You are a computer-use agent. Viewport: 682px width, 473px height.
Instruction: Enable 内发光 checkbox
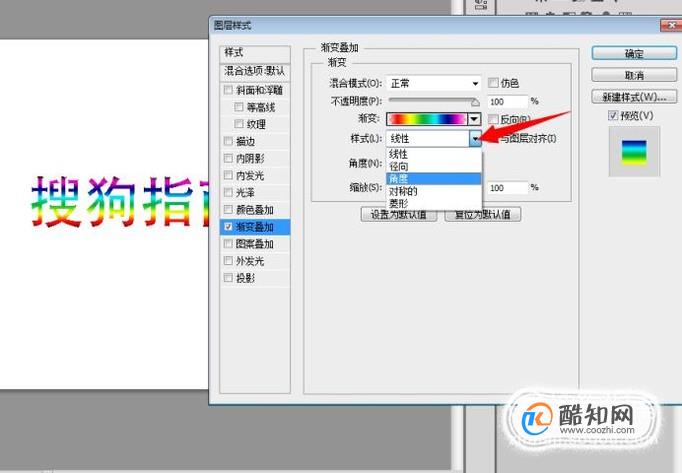point(228,175)
